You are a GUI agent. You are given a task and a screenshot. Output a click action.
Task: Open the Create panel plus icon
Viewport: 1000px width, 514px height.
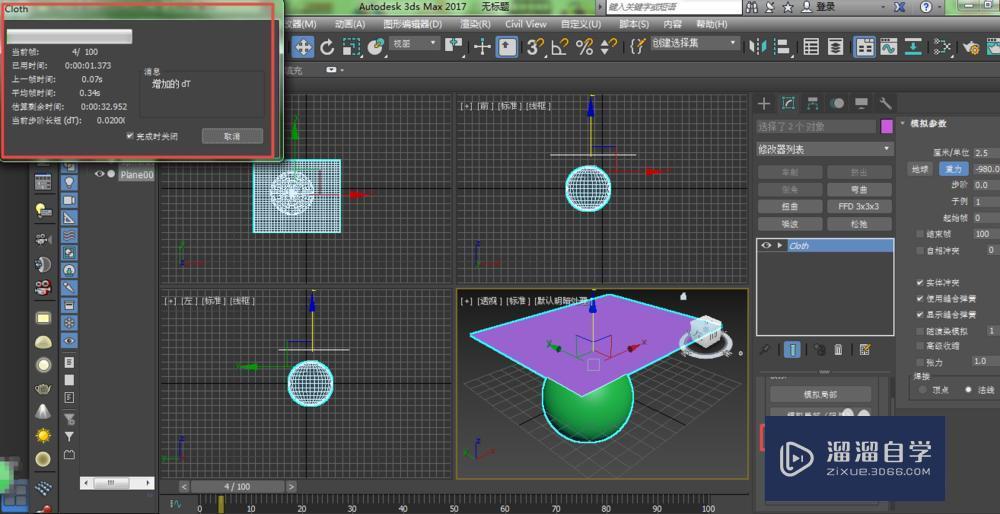pos(764,103)
